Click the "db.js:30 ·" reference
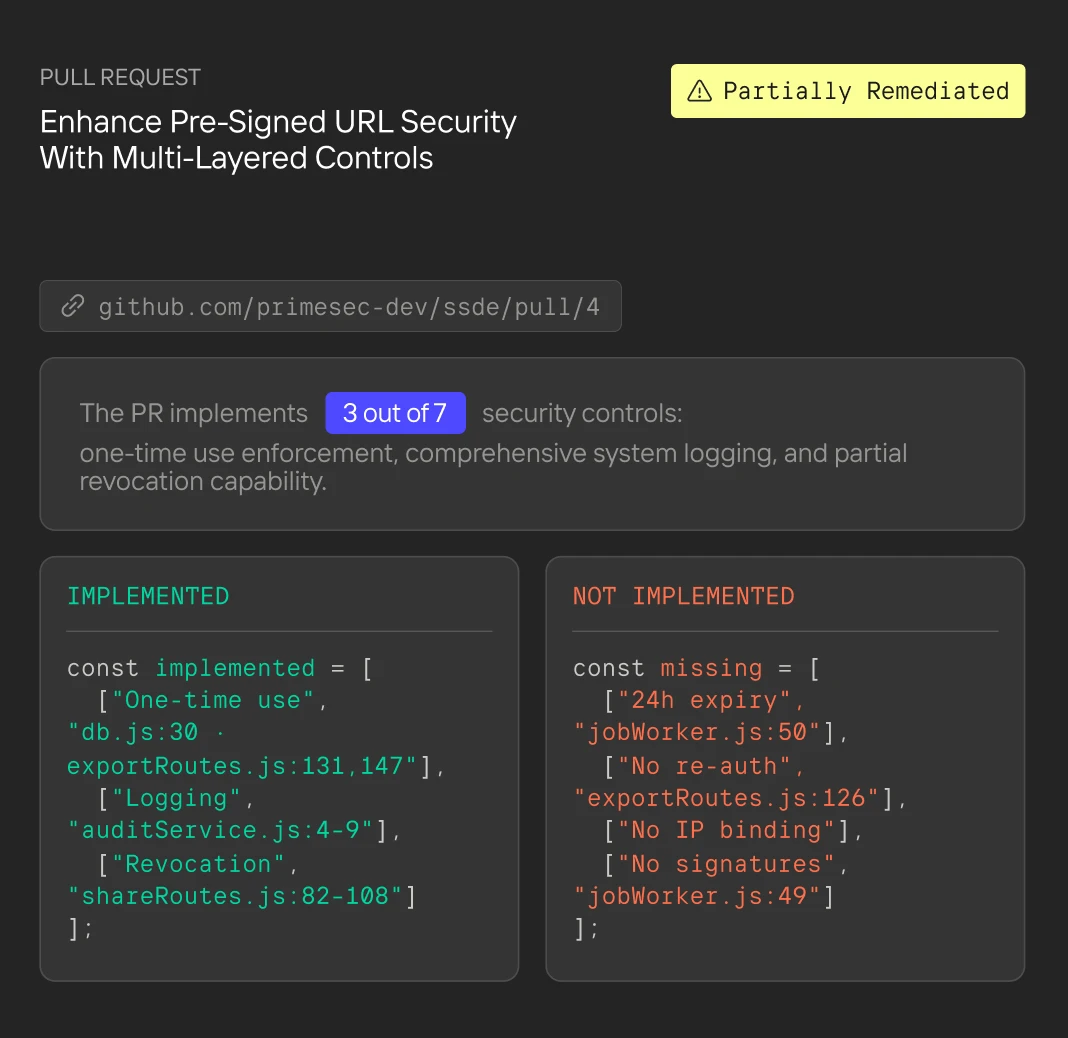Viewport: 1068px width, 1038px height. (x=146, y=732)
